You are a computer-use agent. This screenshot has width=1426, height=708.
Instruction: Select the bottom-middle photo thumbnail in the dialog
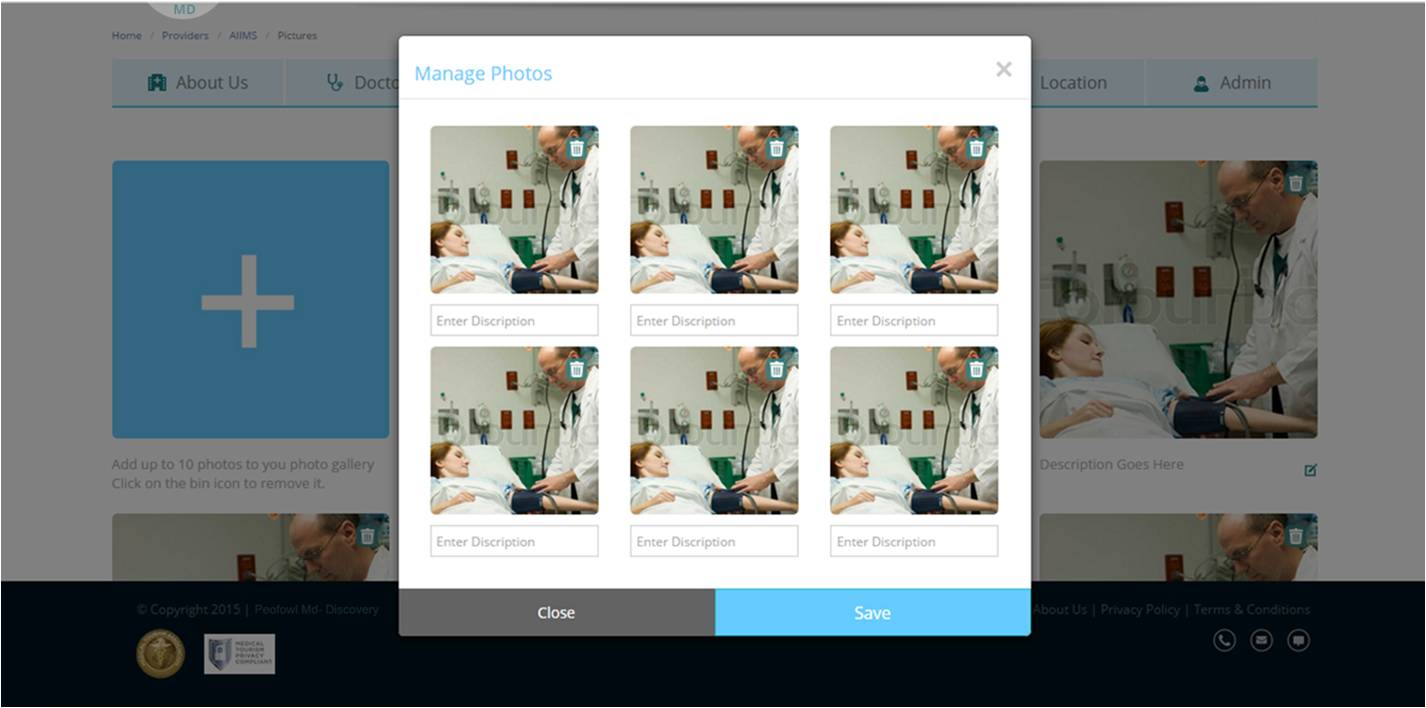(715, 431)
